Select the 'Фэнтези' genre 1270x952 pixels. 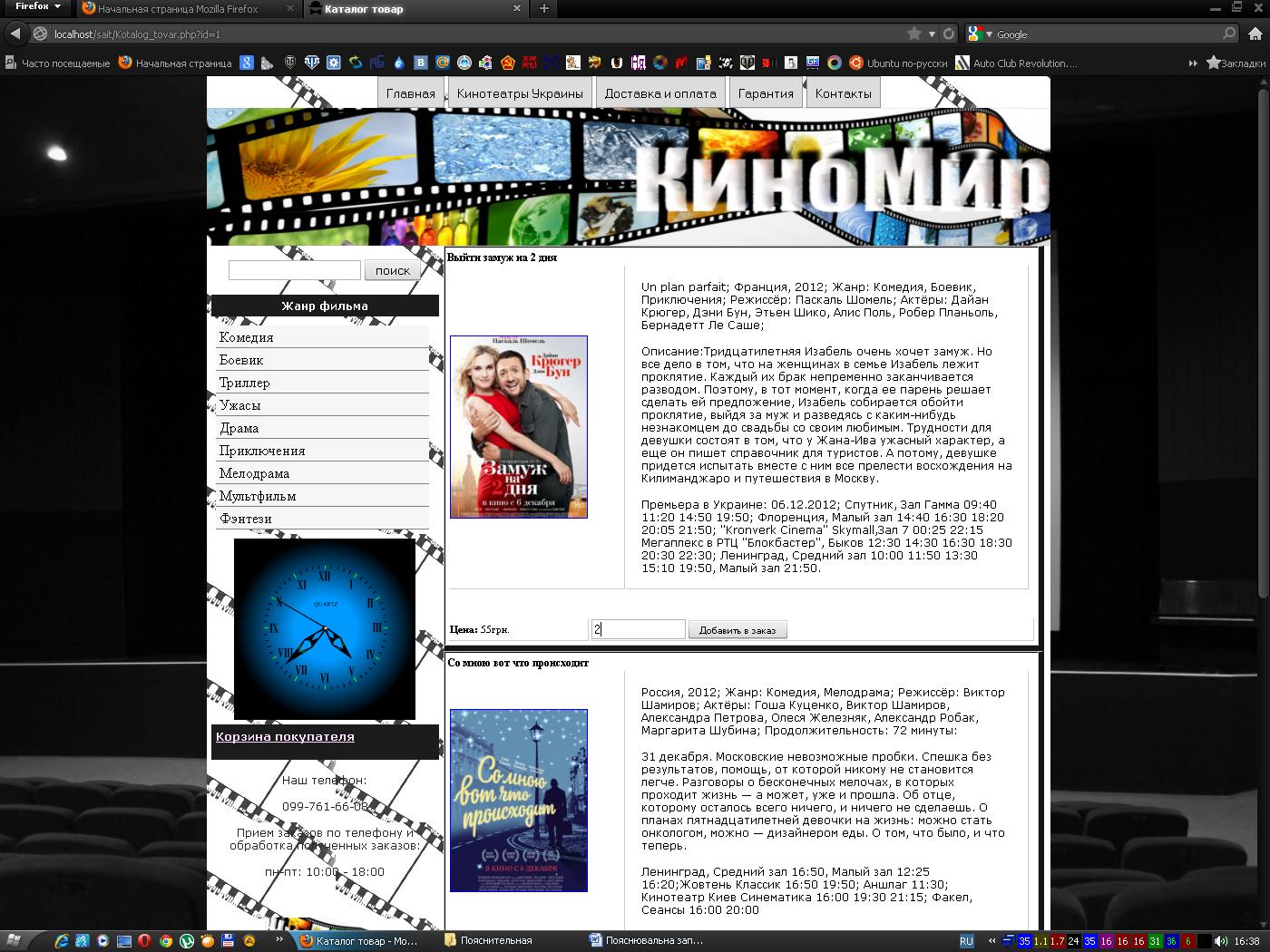pyautogui.click(x=323, y=518)
